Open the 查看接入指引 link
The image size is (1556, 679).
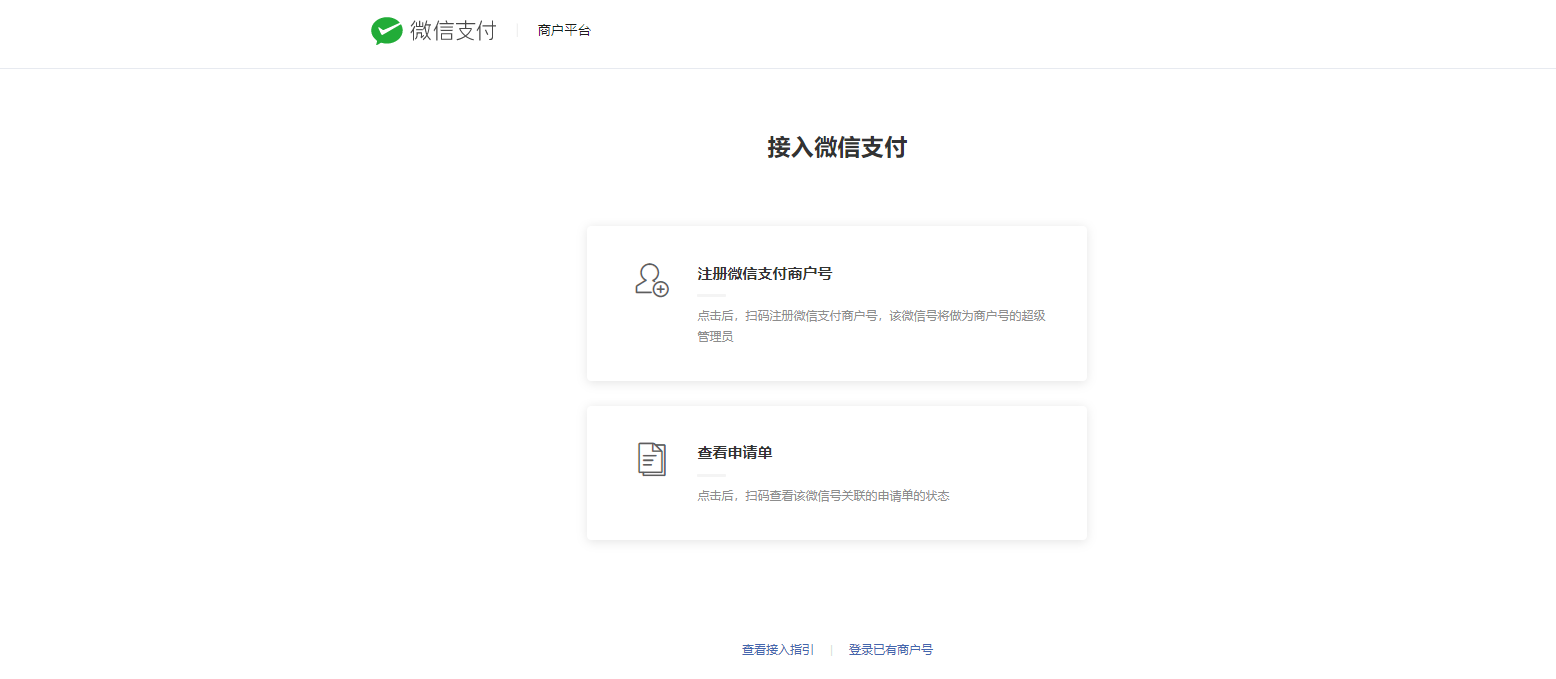point(778,650)
